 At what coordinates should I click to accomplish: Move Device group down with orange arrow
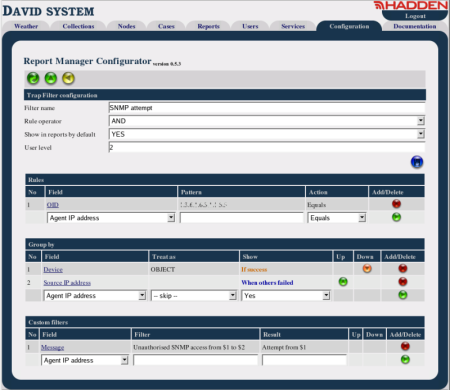coord(367,268)
